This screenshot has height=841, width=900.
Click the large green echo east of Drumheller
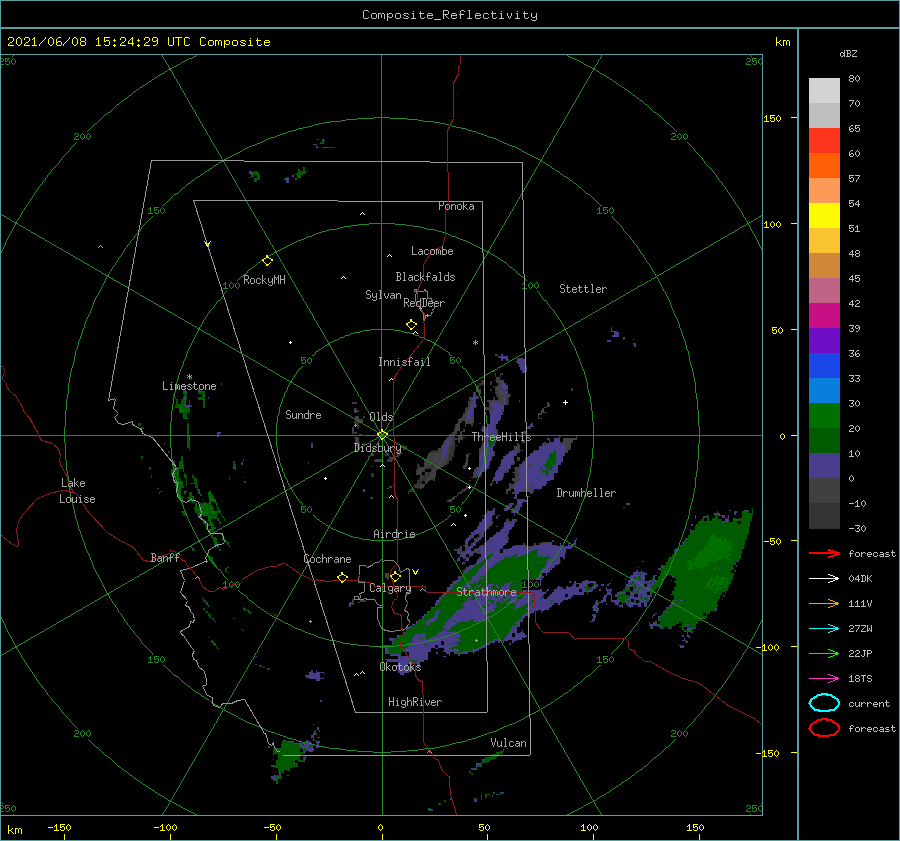[707, 568]
